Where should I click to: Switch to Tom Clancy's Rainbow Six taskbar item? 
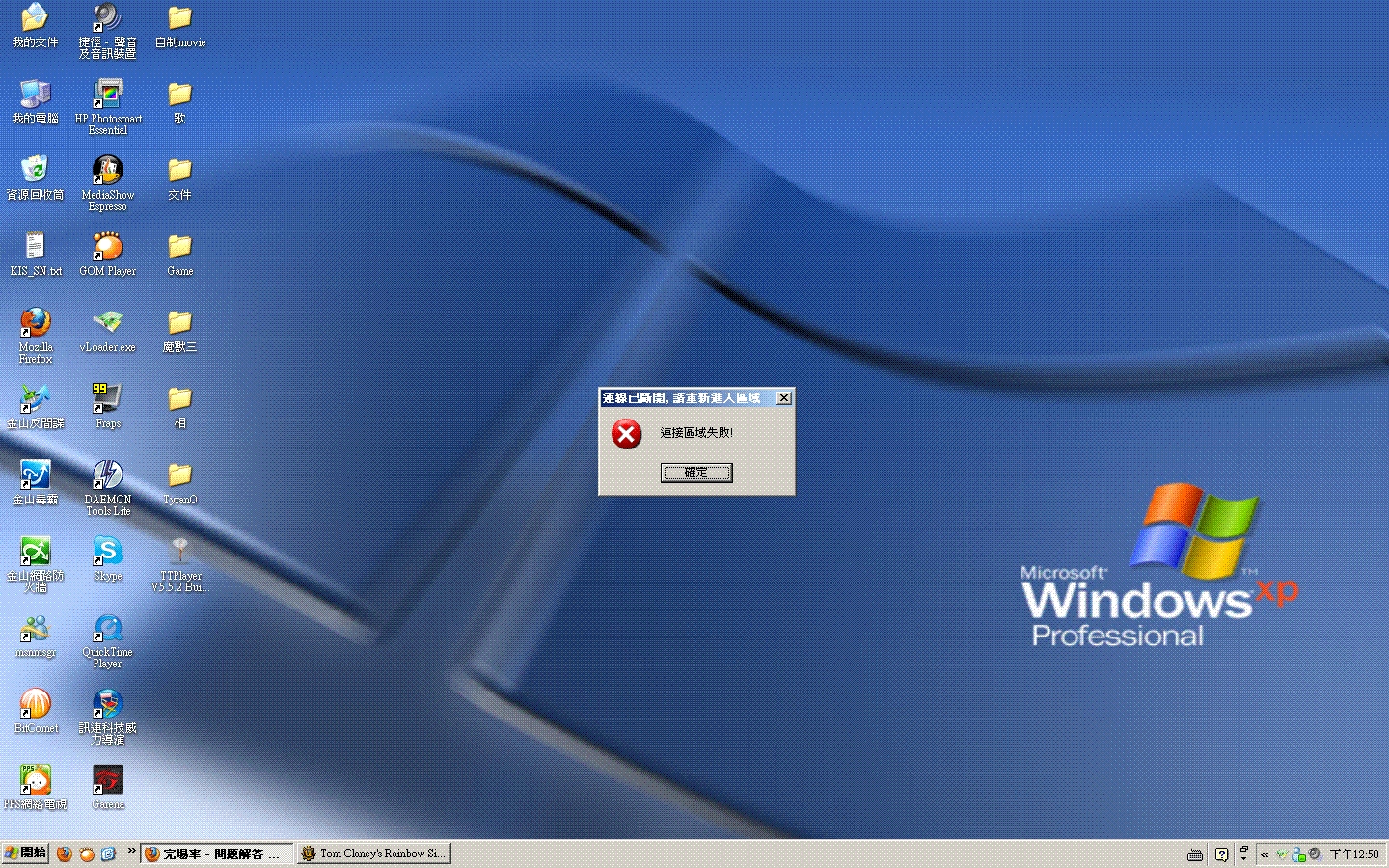373,854
